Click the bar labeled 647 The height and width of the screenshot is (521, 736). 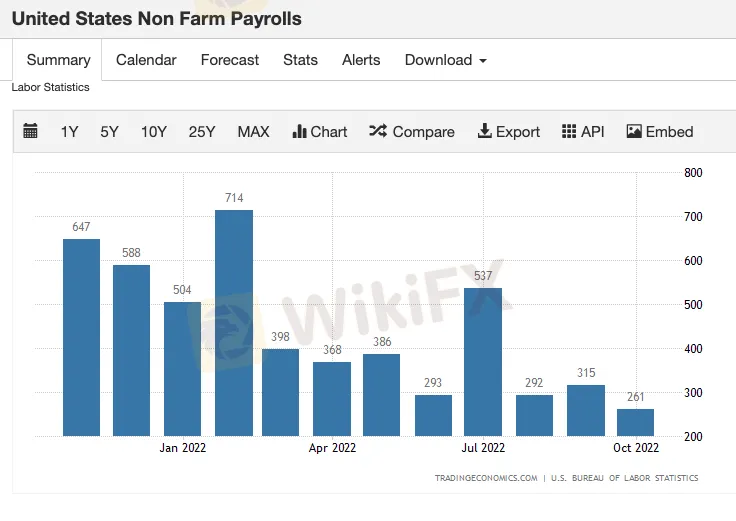pos(81,337)
